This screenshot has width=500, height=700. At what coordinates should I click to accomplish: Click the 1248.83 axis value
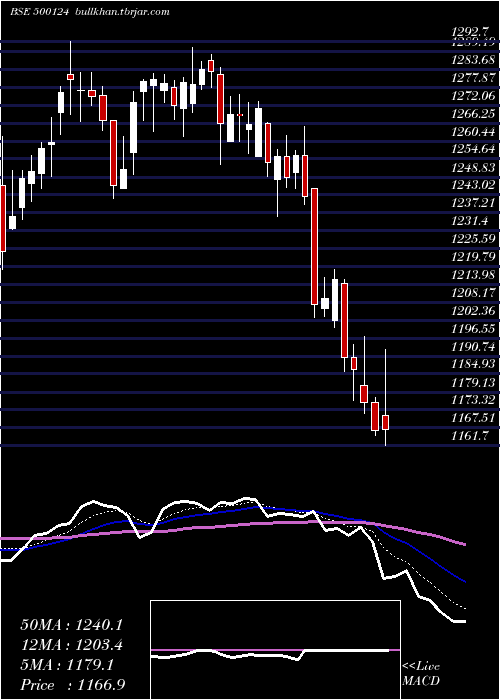tap(474, 167)
